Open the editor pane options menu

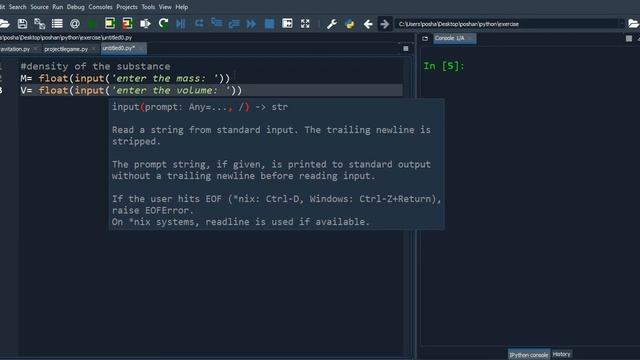(406, 49)
